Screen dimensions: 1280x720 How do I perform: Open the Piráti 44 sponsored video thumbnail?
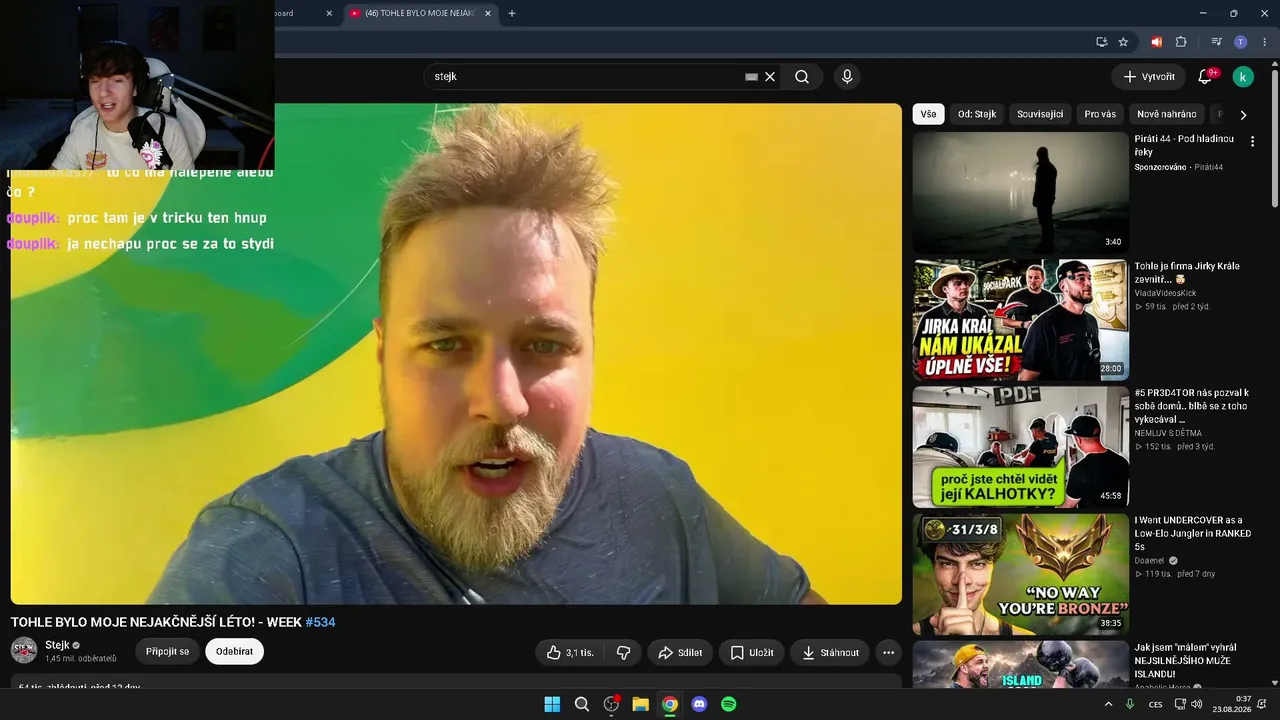[1020, 193]
